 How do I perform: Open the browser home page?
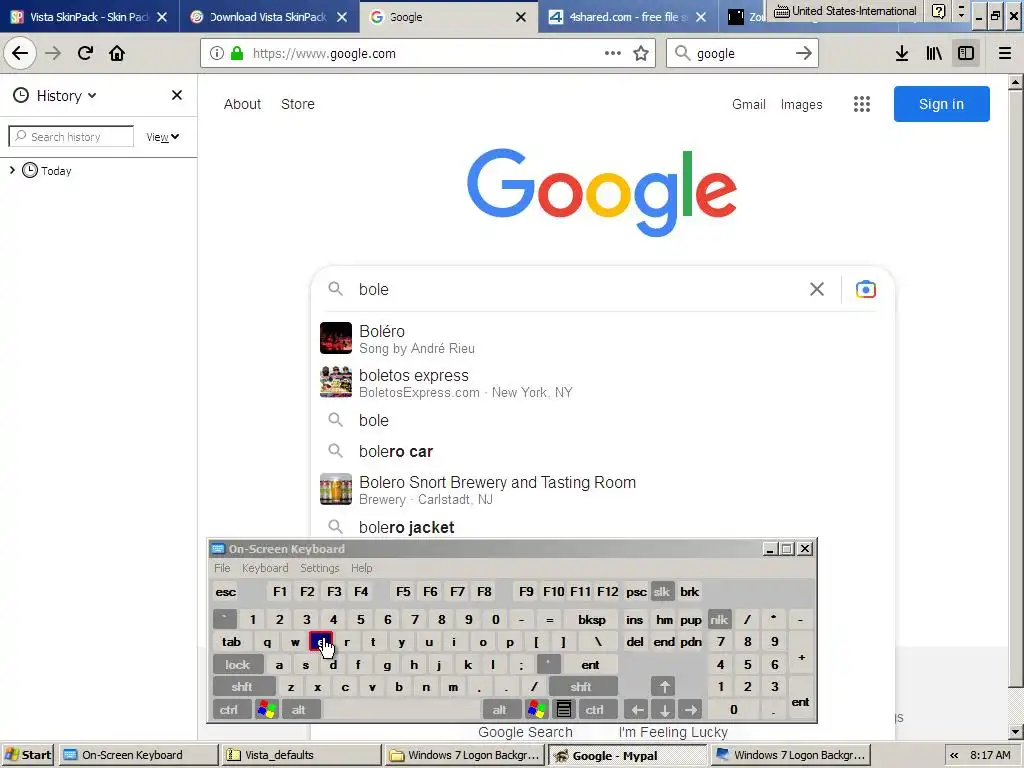click(x=117, y=53)
